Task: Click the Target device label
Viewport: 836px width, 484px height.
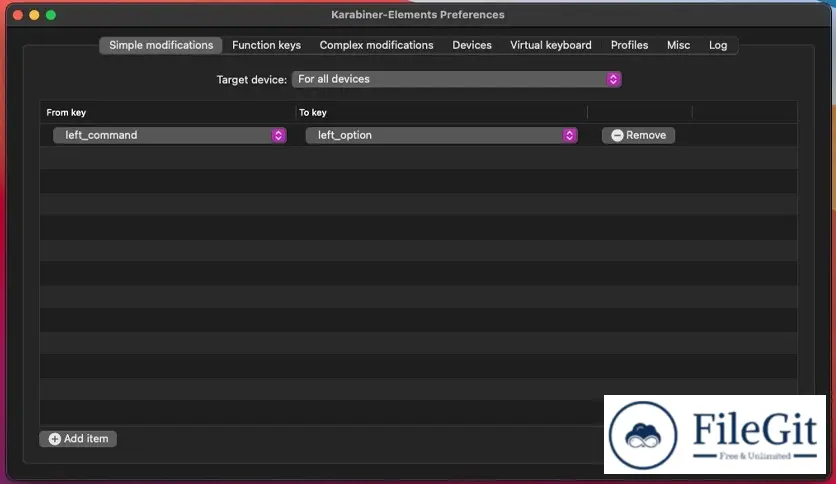Action: [252, 80]
